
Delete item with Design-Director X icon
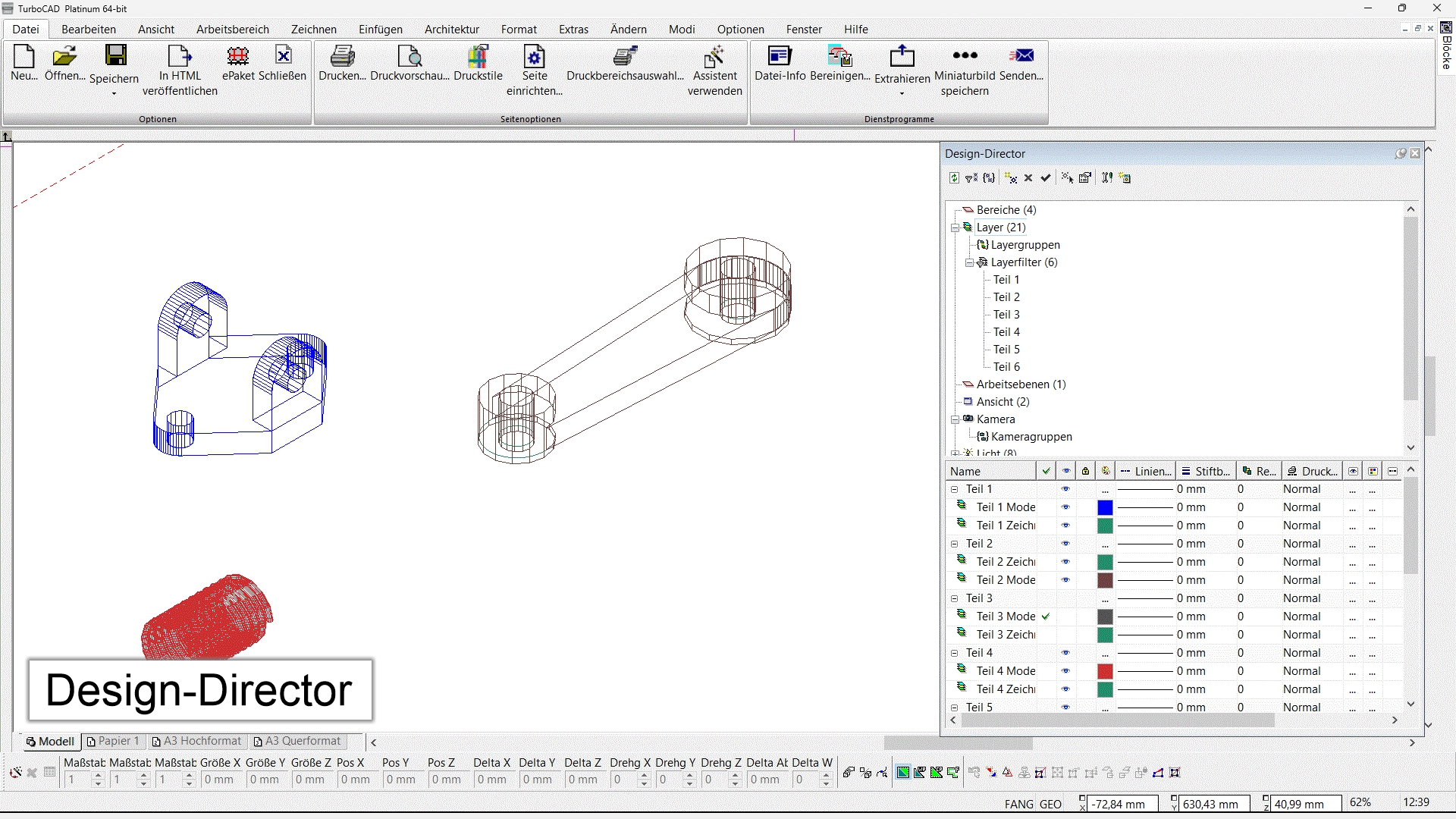click(1028, 178)
